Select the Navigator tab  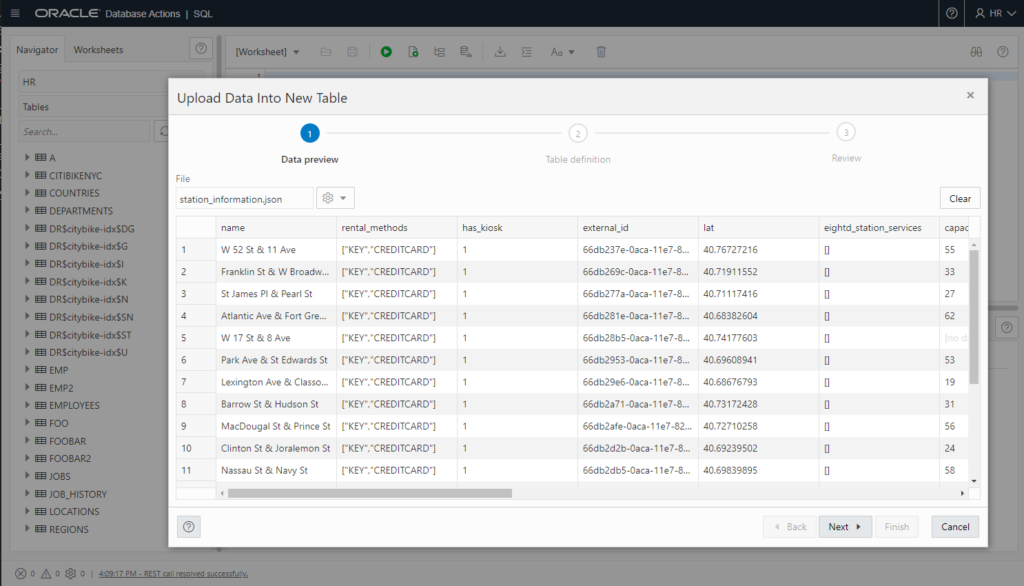pos(37,49)
